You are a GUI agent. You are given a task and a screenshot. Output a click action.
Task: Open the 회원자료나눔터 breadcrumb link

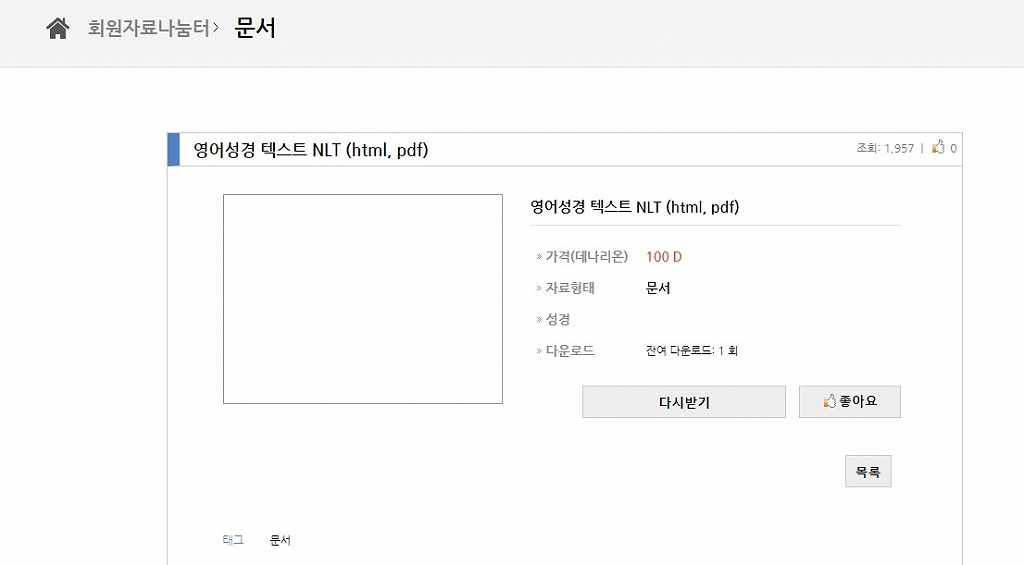[148, 29]
